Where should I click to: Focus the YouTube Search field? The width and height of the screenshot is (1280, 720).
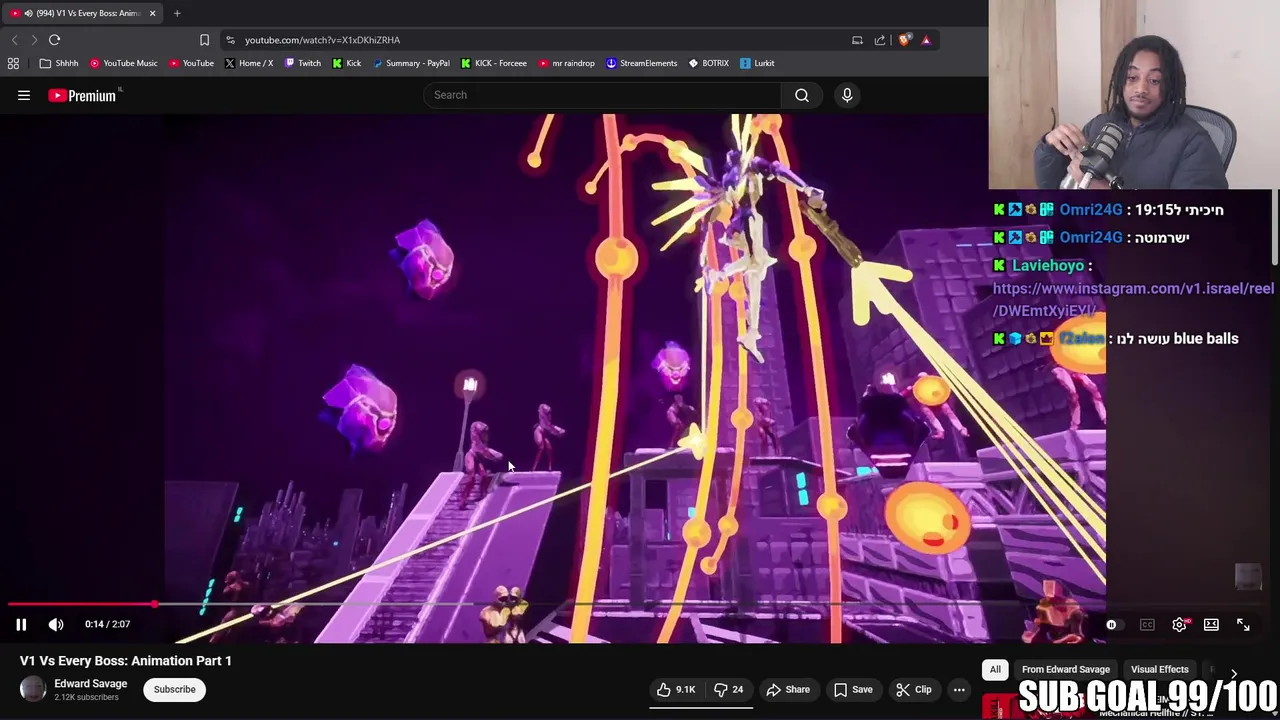click(603, 95)
